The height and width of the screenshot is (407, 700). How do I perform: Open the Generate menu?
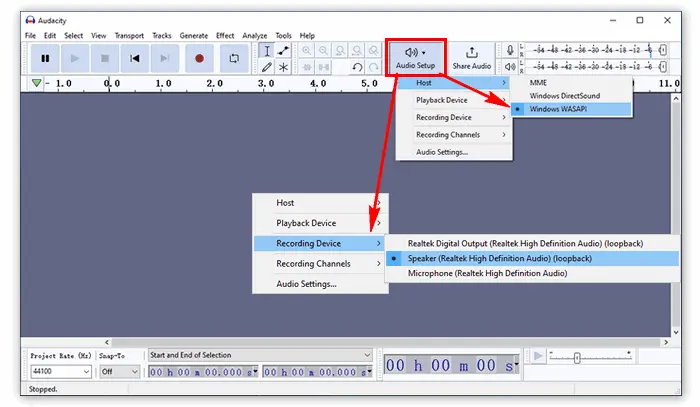(194, 36)
